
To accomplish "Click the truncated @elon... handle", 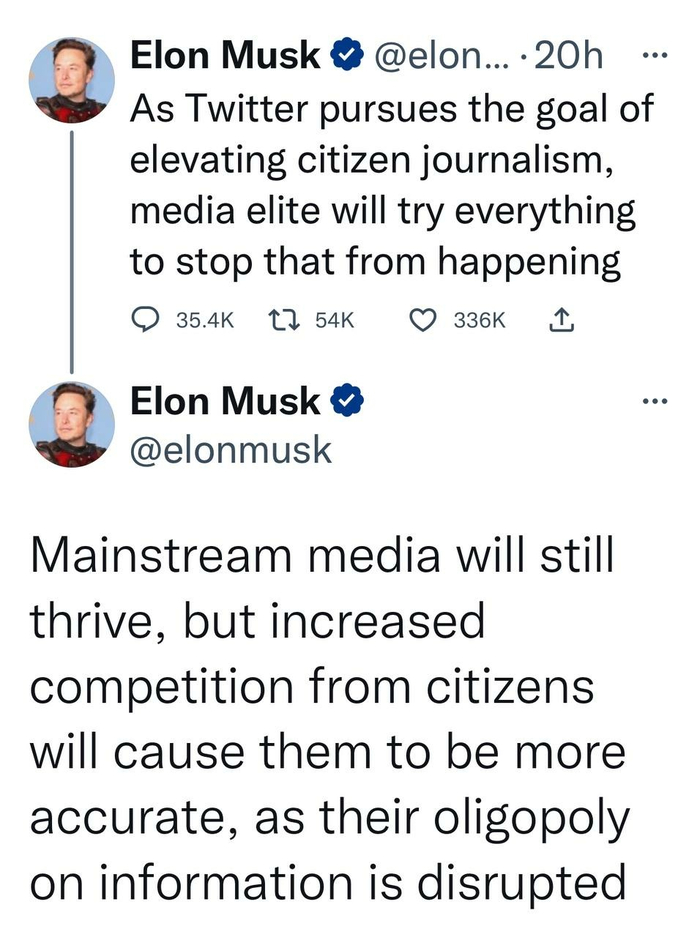I will [442, 57].
